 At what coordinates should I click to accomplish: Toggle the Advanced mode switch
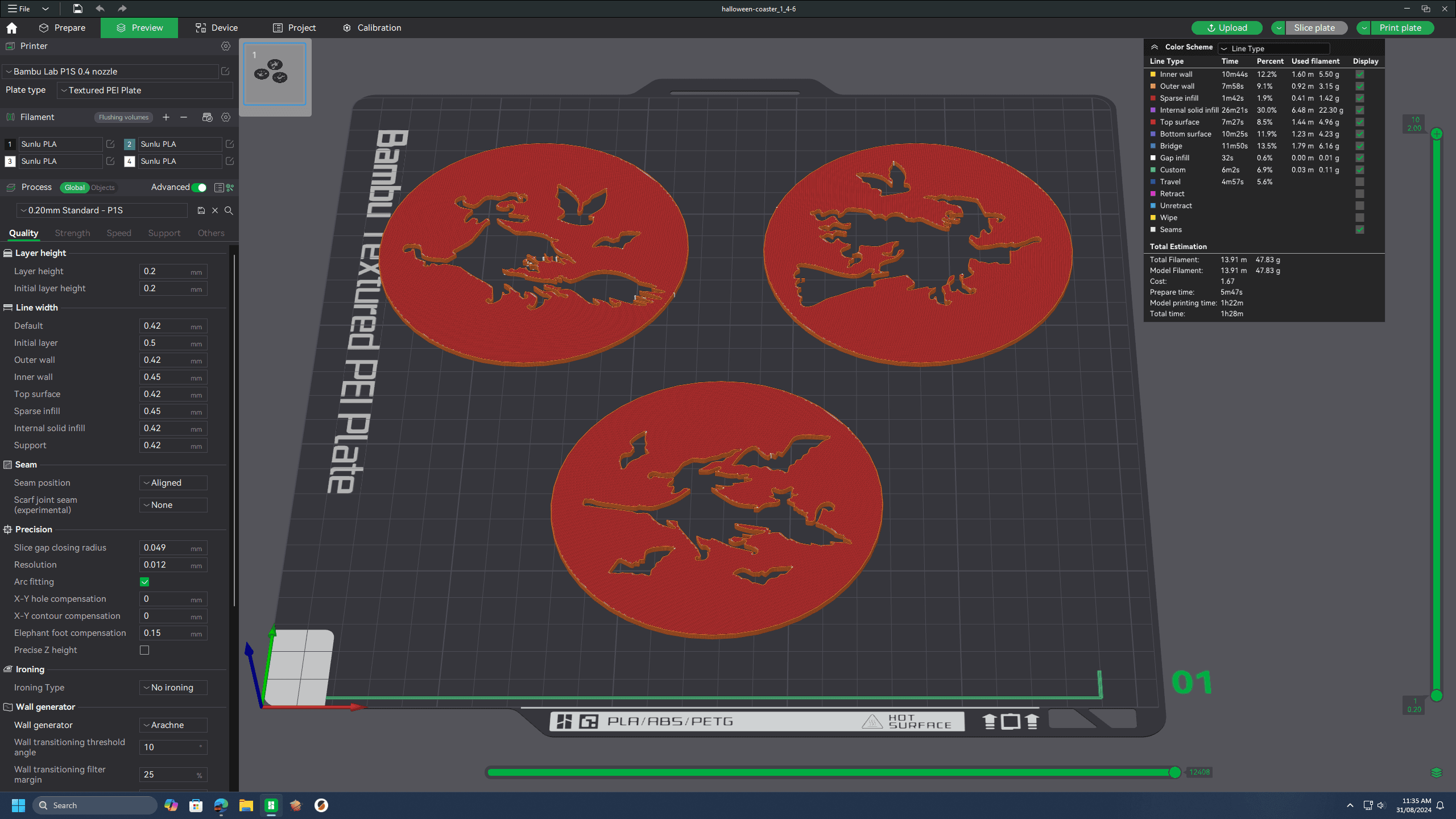[198, 187]
